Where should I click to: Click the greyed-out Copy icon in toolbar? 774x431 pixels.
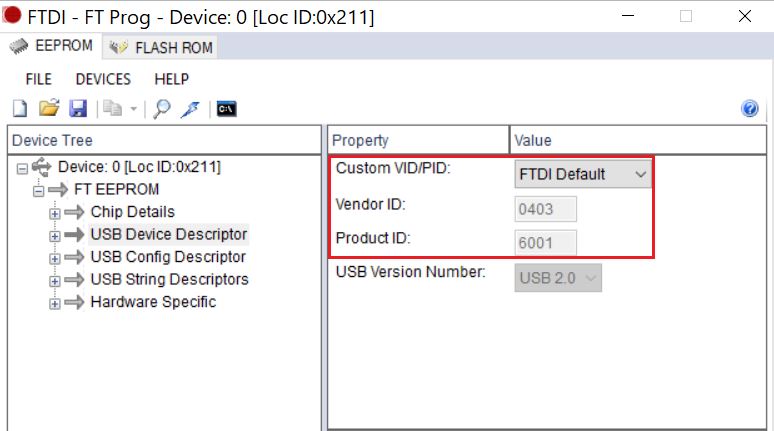114,109
